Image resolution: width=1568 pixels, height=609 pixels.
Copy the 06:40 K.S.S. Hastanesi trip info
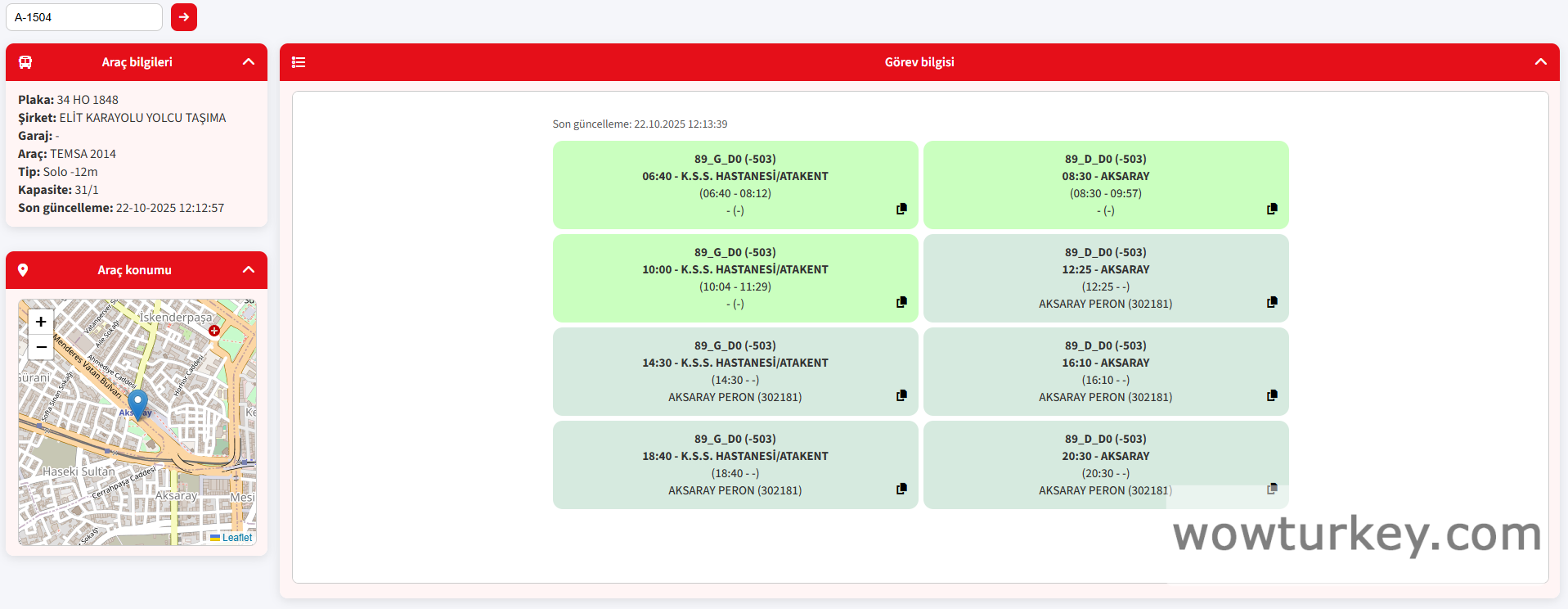pos(901,209)
